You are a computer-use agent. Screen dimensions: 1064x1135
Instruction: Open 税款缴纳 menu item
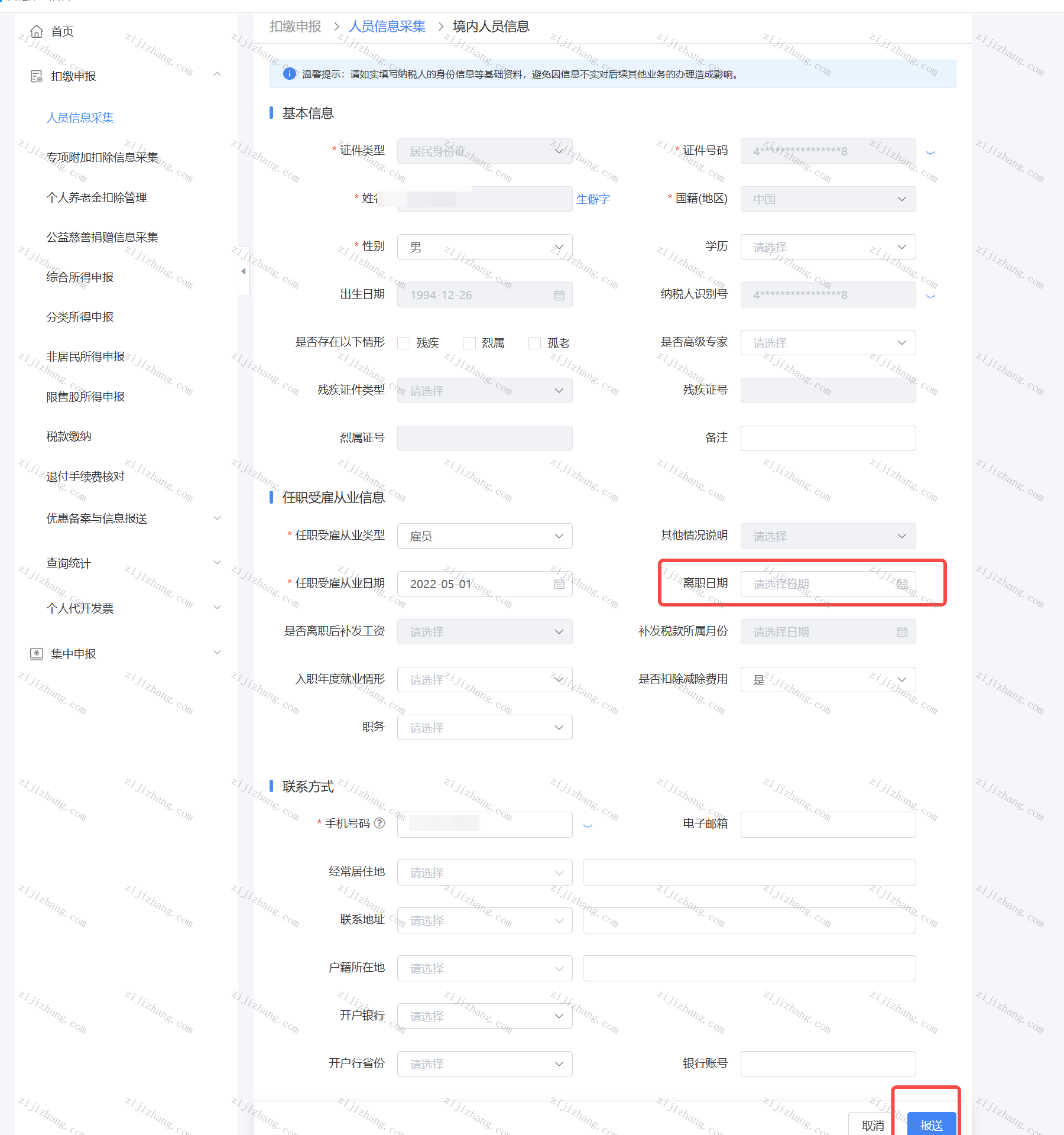point(69,436)
